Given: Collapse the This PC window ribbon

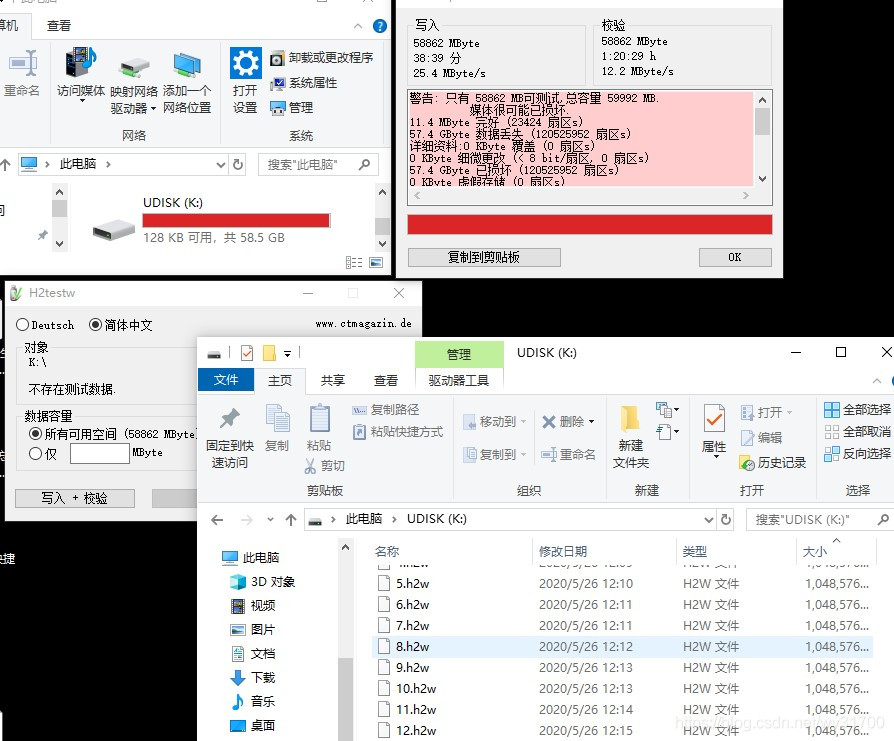Looking at the screenshot, I should [x=357, y=26].
